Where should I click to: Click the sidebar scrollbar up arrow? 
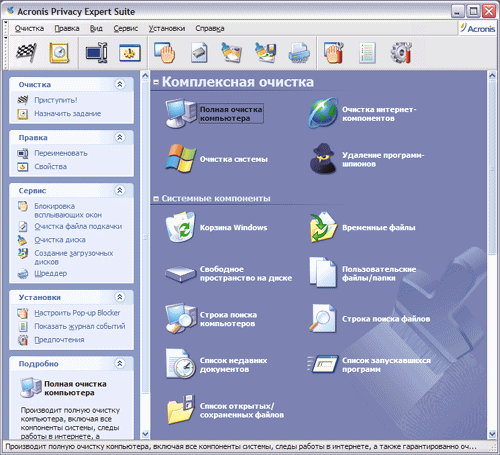[x=145, y=75]
